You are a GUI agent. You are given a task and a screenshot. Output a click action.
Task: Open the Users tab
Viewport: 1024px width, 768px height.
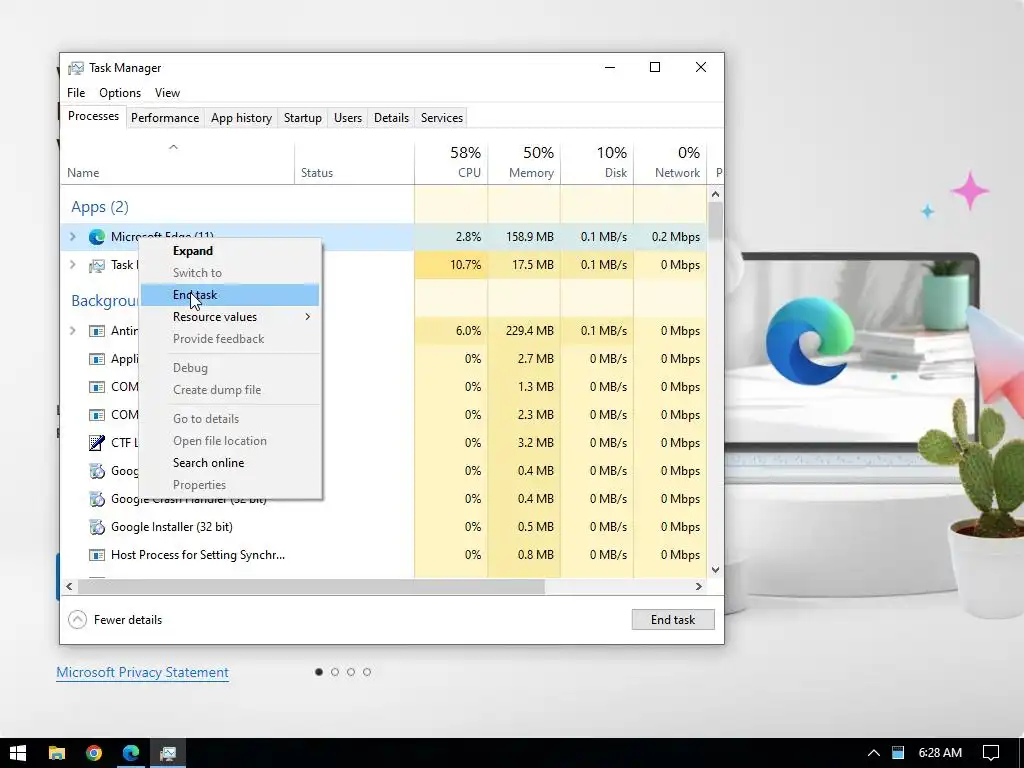[x=347, y=118]
